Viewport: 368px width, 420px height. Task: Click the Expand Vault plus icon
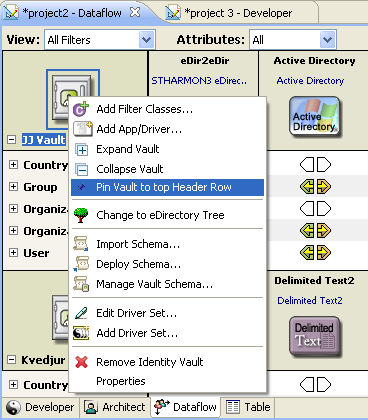click(x=82, y=150)
